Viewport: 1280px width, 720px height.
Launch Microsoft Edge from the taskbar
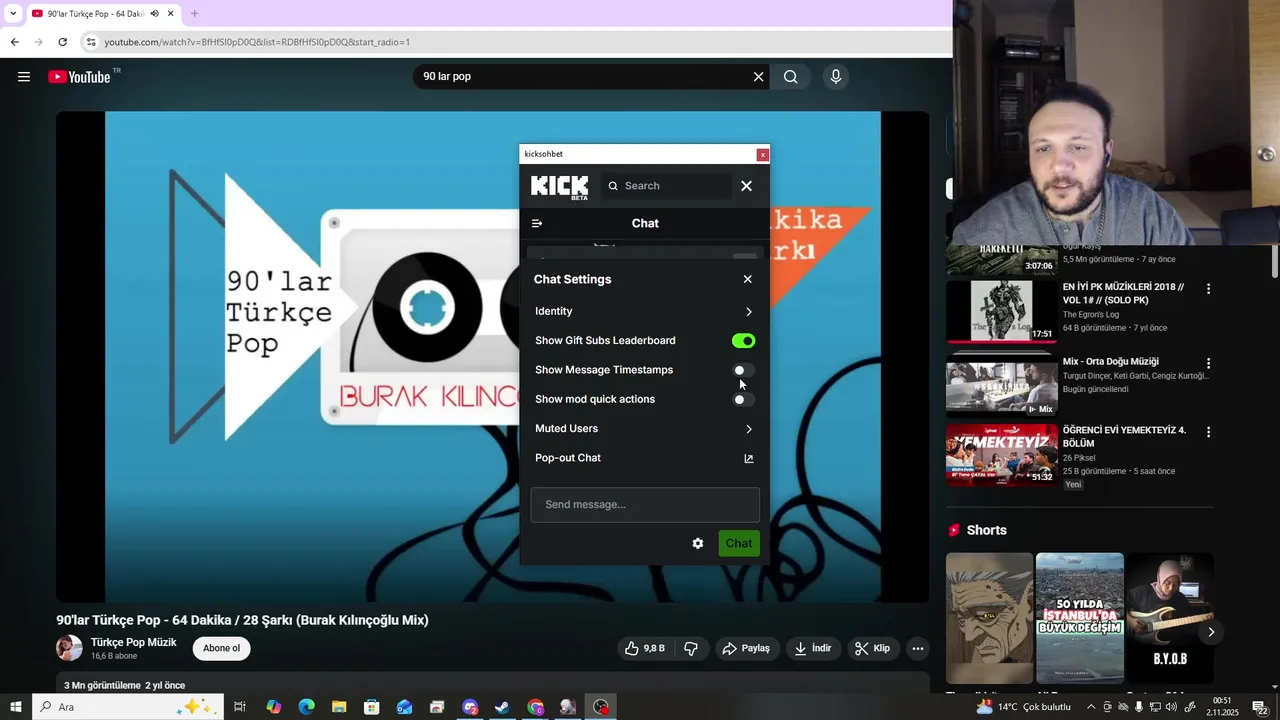coord(306,707)
